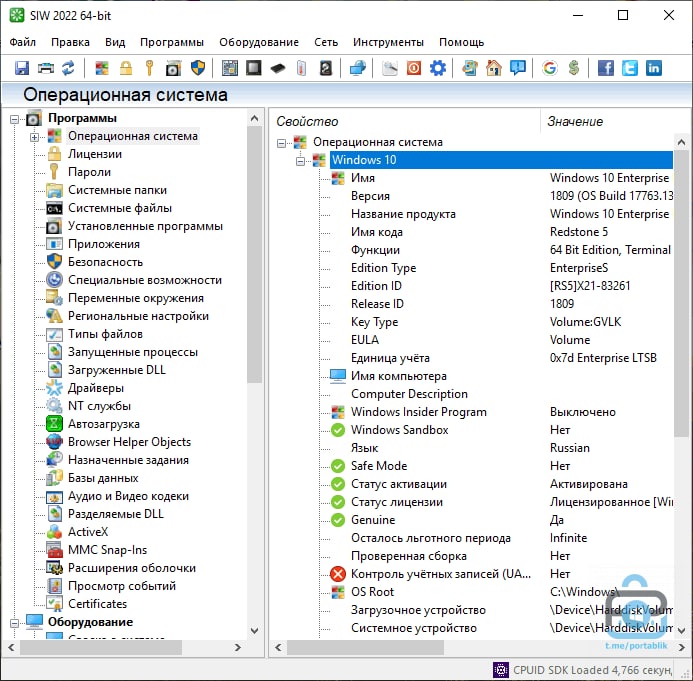Select the Статус активации property row
This screenshot has height=681, width=693.
501,484
